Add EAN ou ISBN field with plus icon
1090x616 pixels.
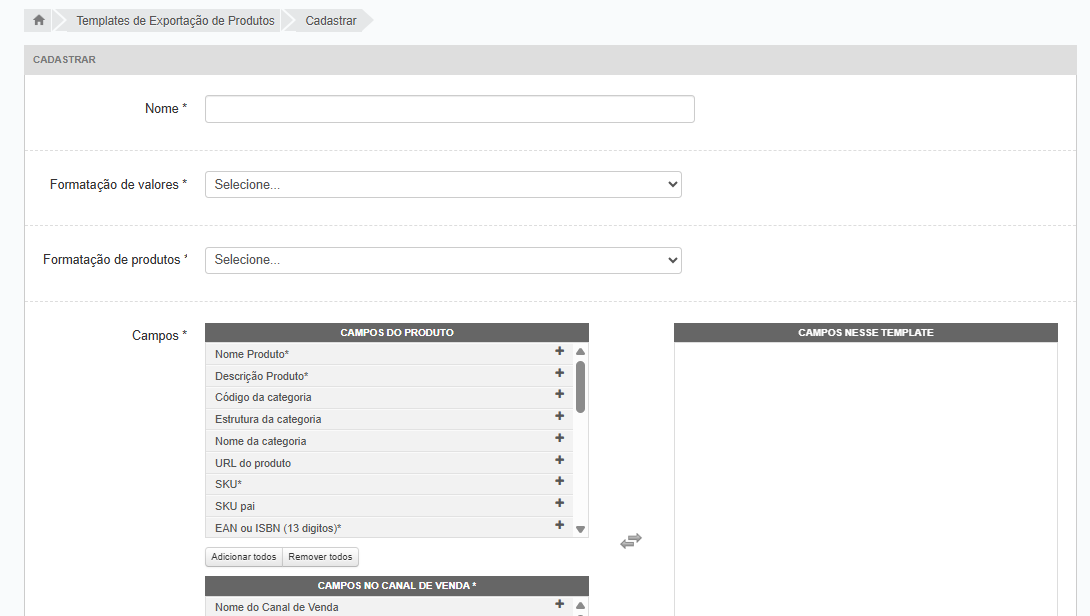click(x=560, y=525)
